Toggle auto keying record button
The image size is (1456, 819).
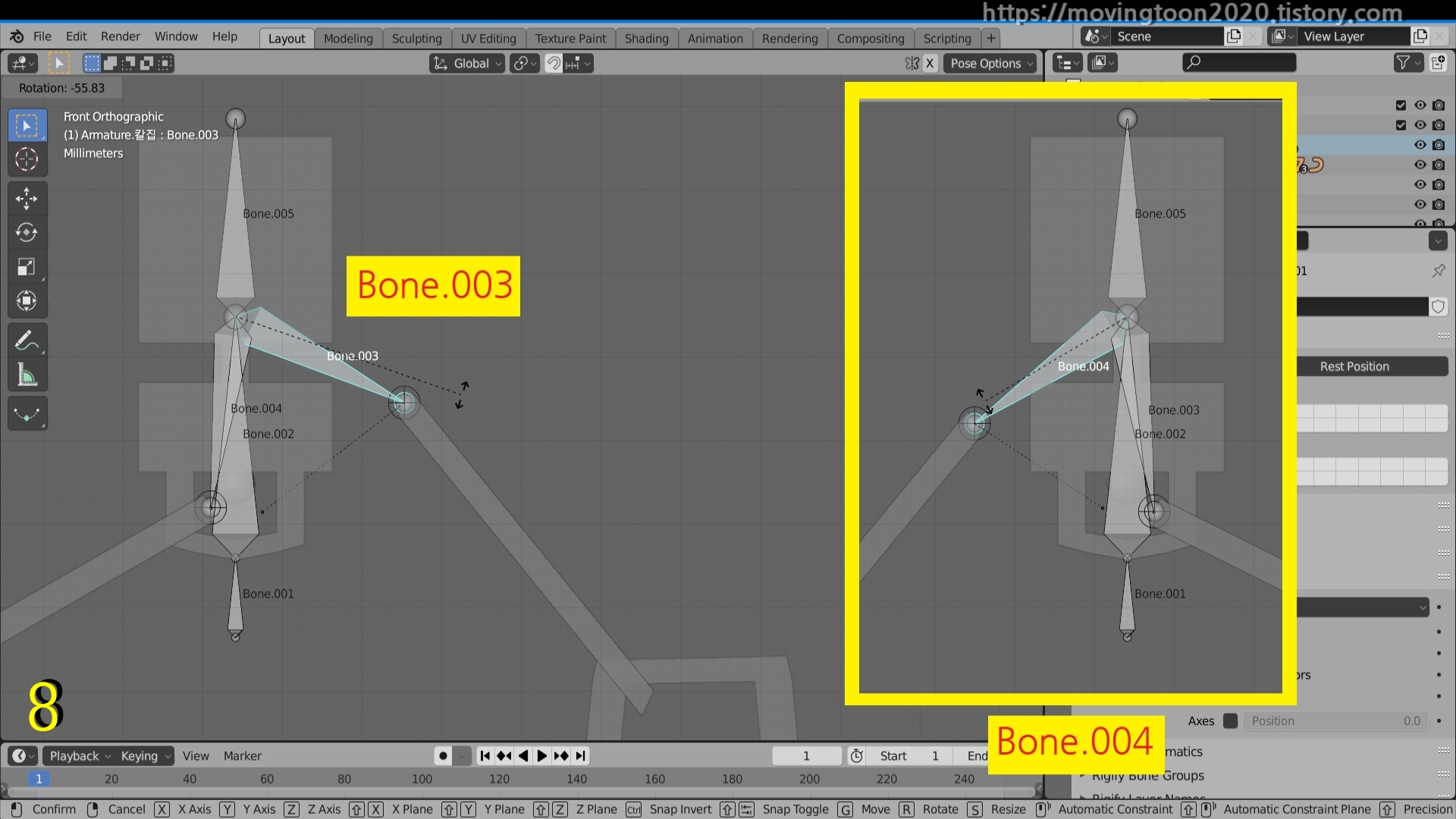pos(444,756)
